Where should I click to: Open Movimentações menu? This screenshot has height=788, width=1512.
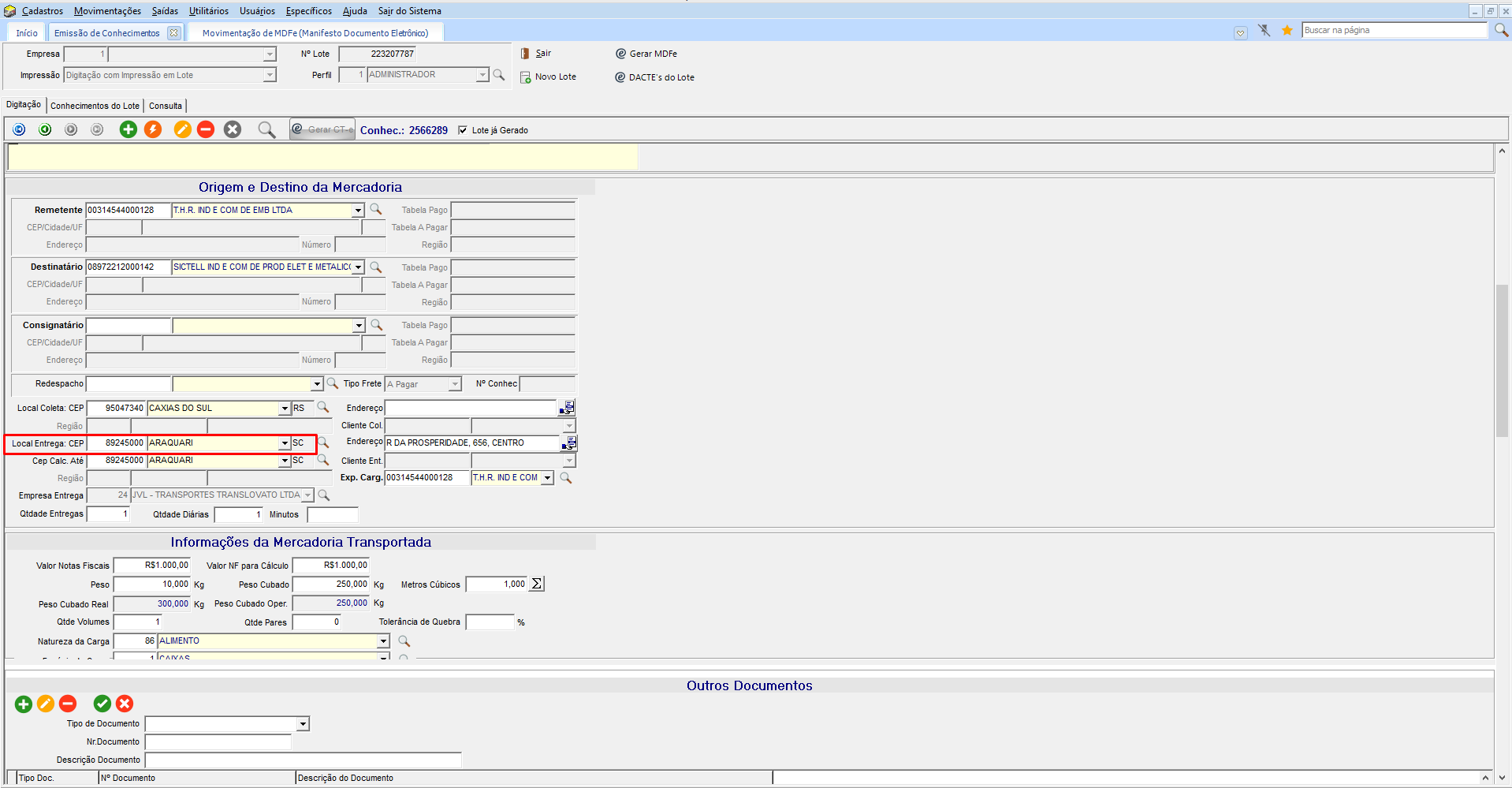(x=107, y=11)
